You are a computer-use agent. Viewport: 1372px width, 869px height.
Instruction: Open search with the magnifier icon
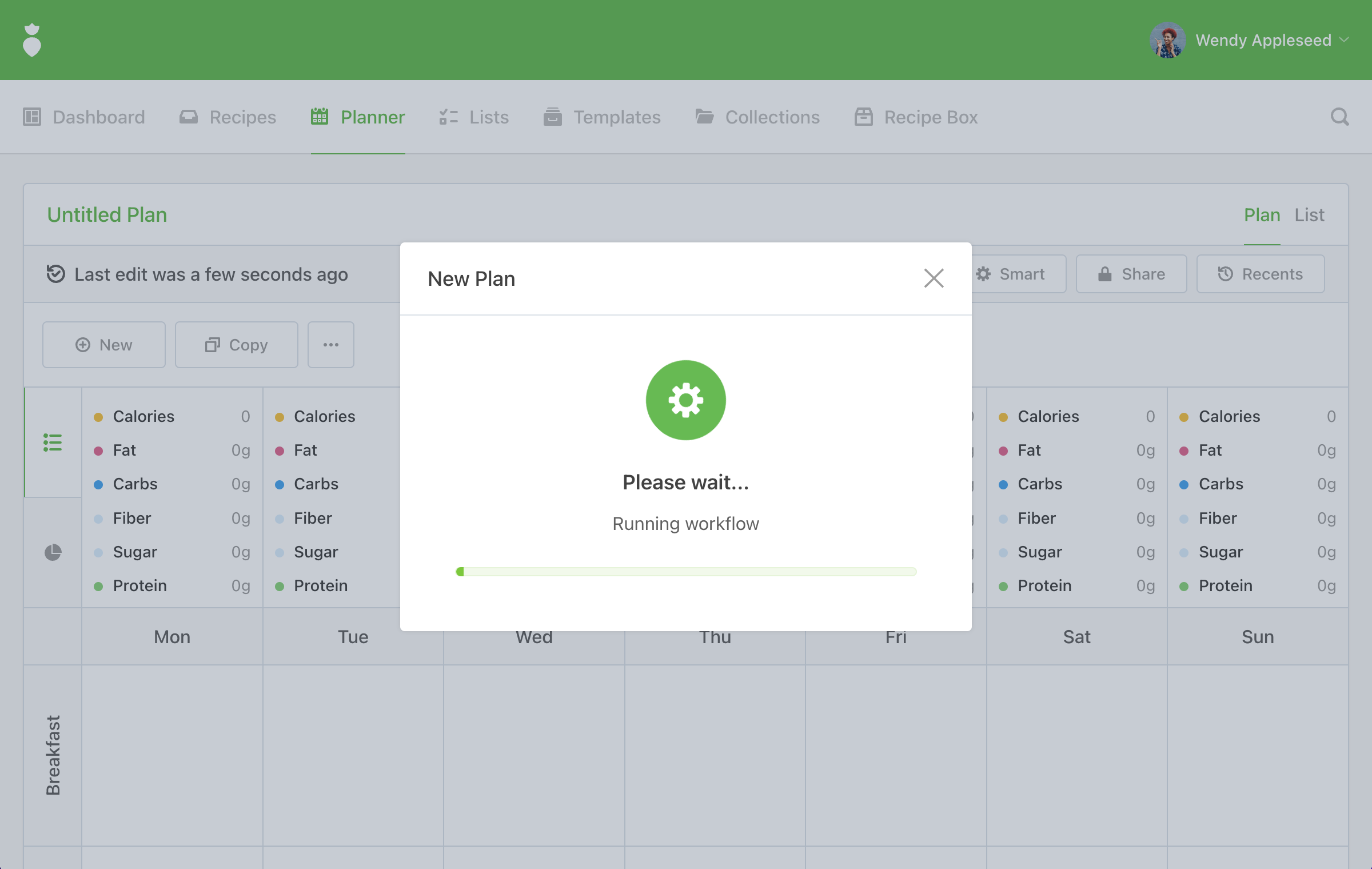[x=1339, y=117]
